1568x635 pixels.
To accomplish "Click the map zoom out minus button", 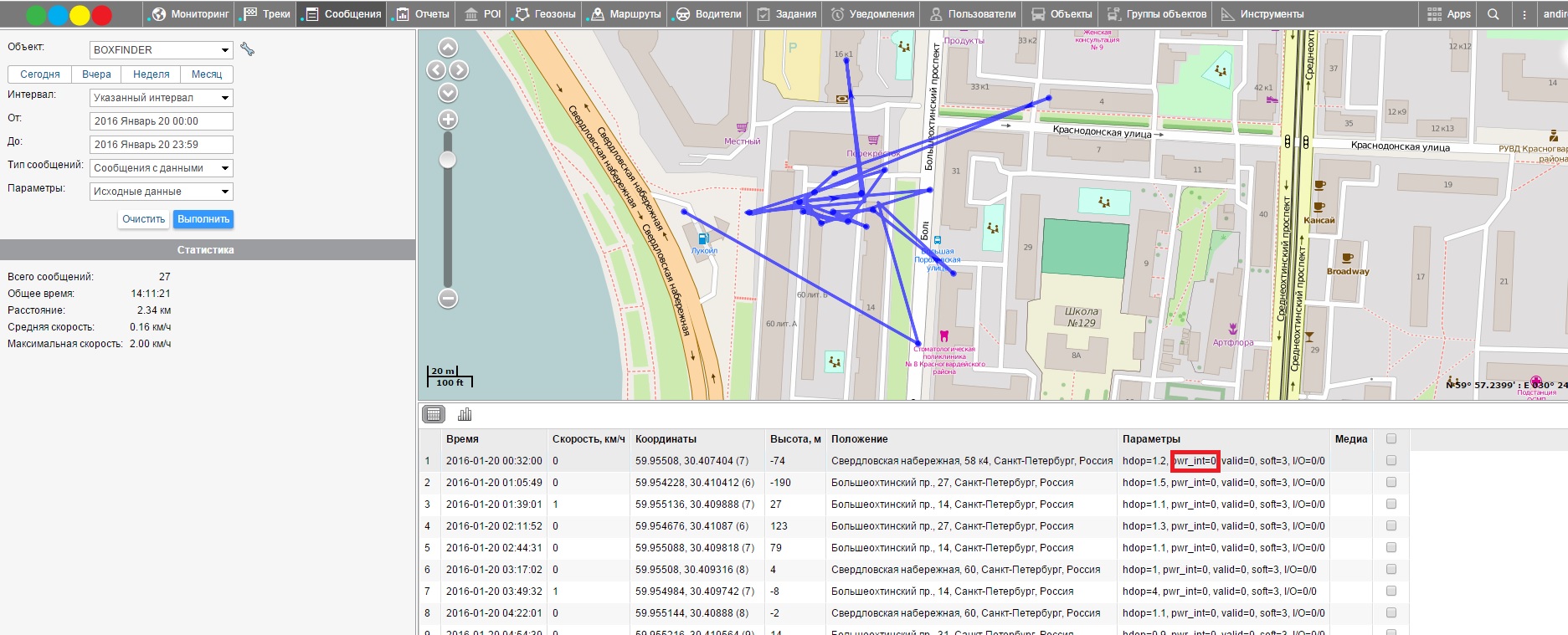I will (448, 298).
